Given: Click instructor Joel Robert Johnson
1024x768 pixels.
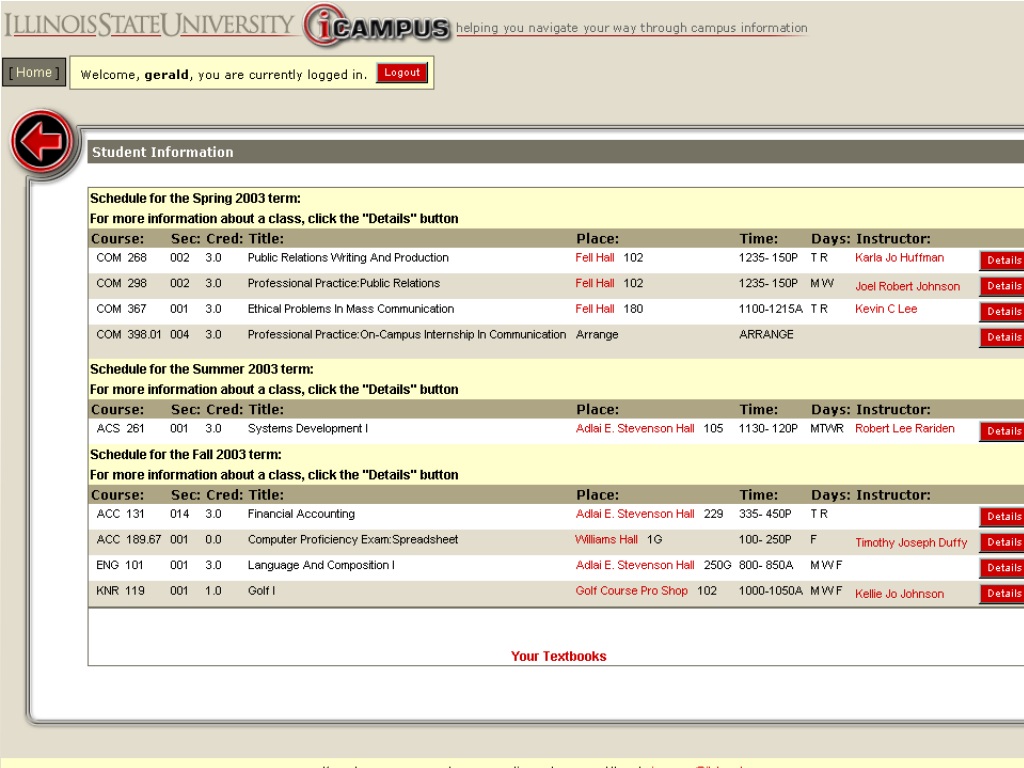Looking at the screenshot, I should coord(908,286).
